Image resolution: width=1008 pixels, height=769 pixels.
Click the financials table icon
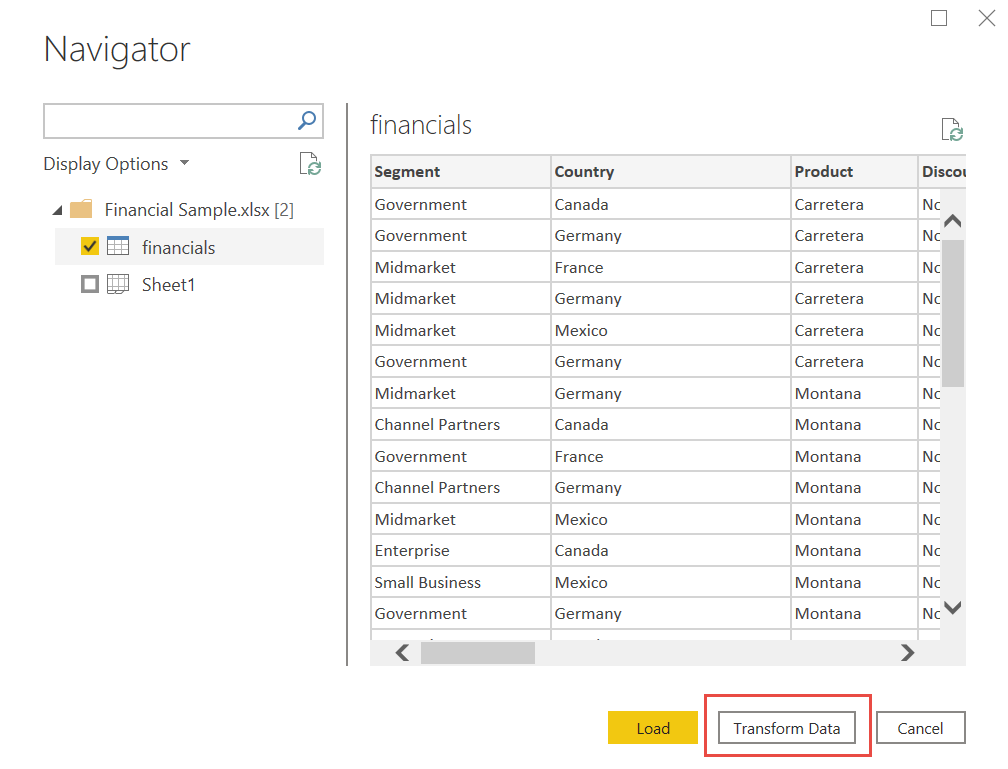pos(118,246)
